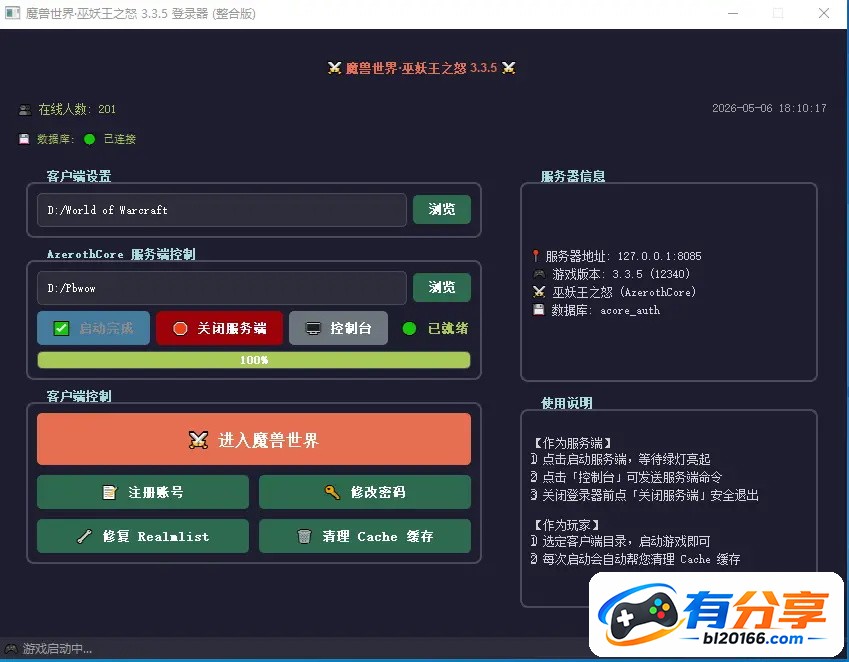The height and width of the screenshot is (662, 849).
Task: Click the left swords icon in the header title
Action: pos(335,68)
